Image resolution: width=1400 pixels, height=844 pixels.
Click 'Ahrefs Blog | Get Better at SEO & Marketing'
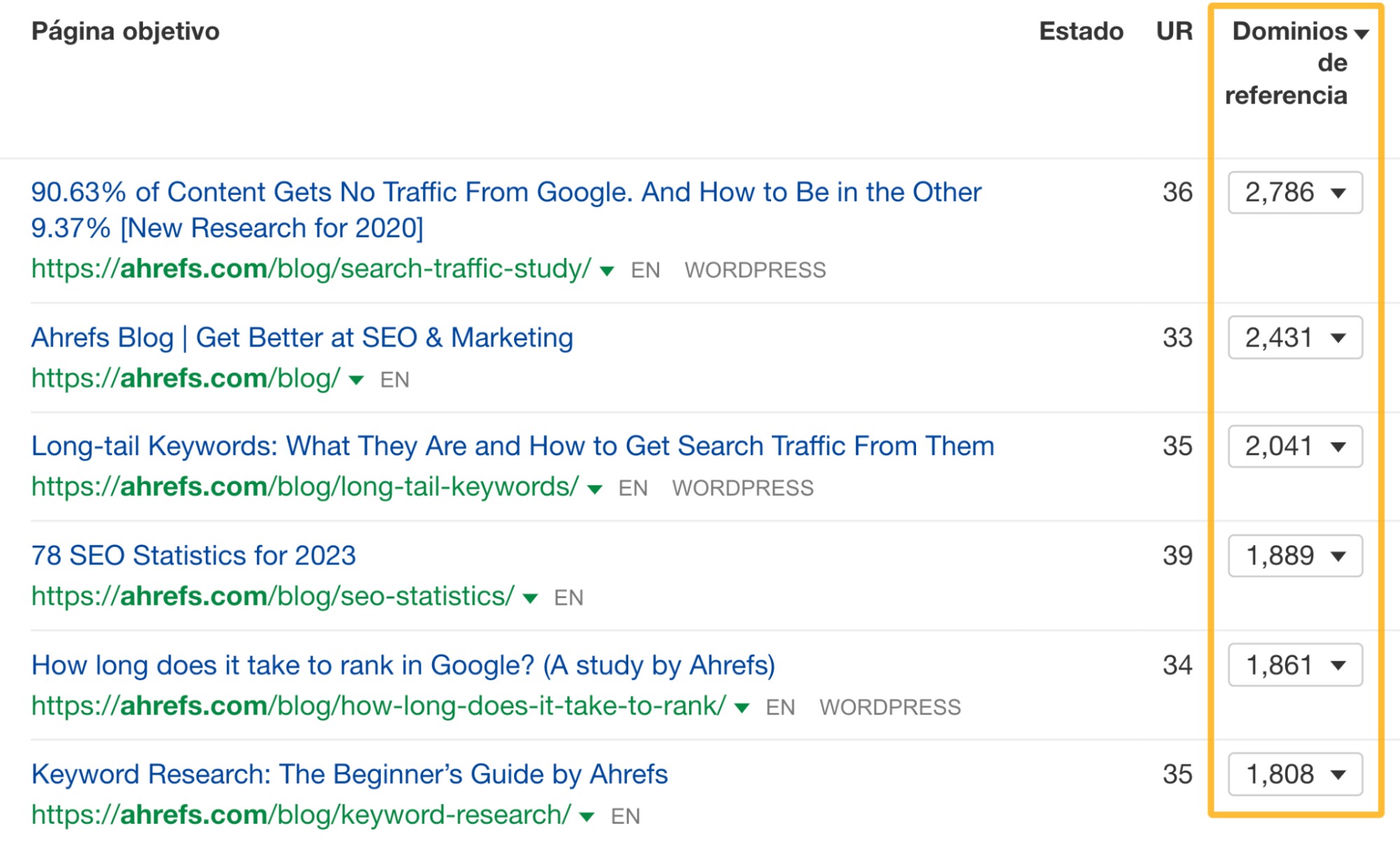click(x=303, y=338)
